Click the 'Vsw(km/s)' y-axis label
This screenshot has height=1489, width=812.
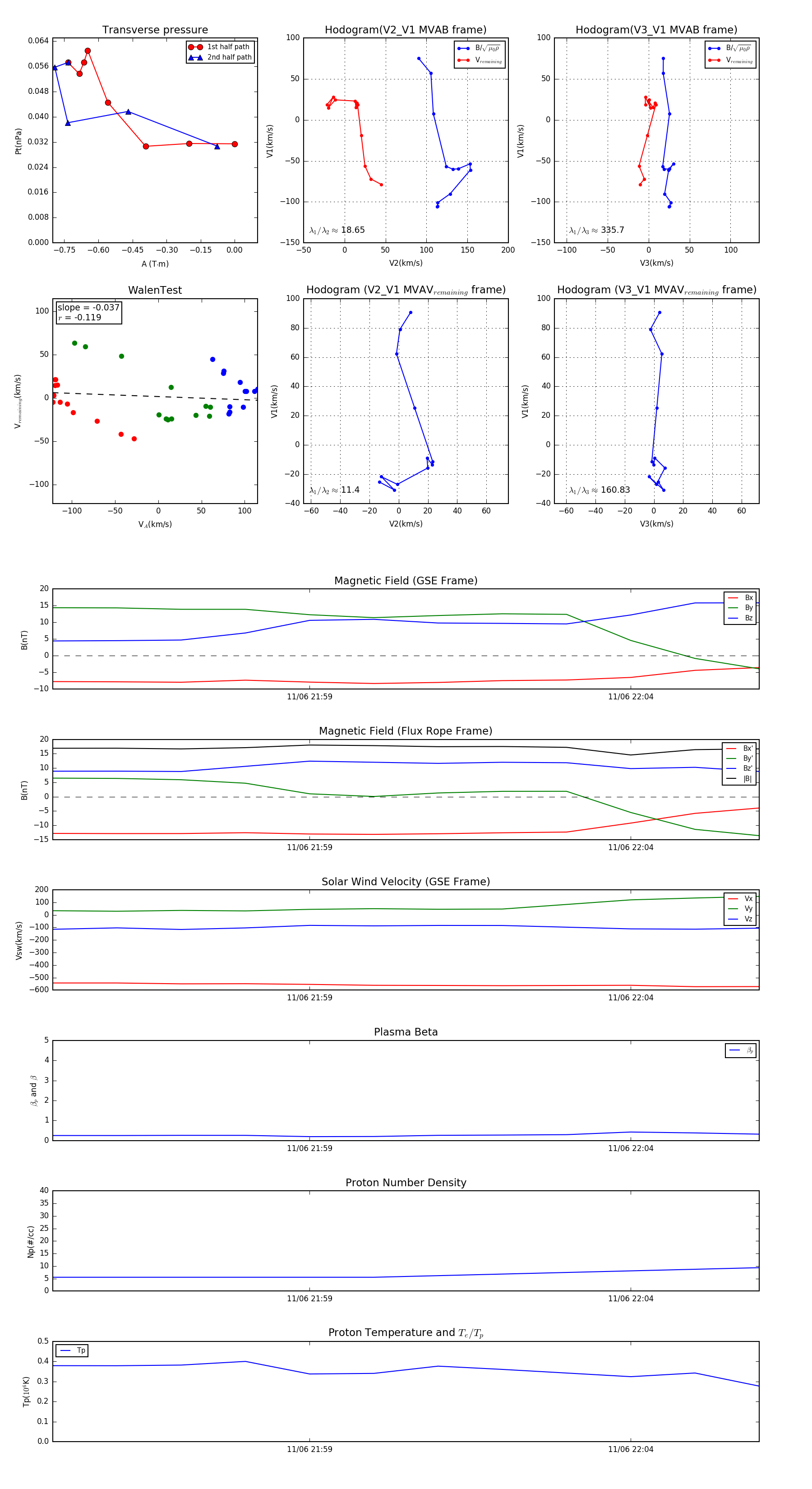tap(19, 940)
